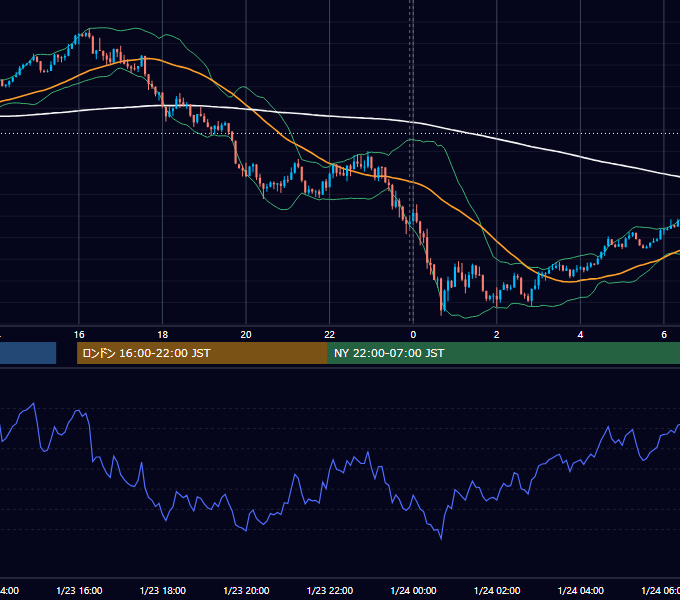Click the hour label 16 on the upper axis

point(79,335)
